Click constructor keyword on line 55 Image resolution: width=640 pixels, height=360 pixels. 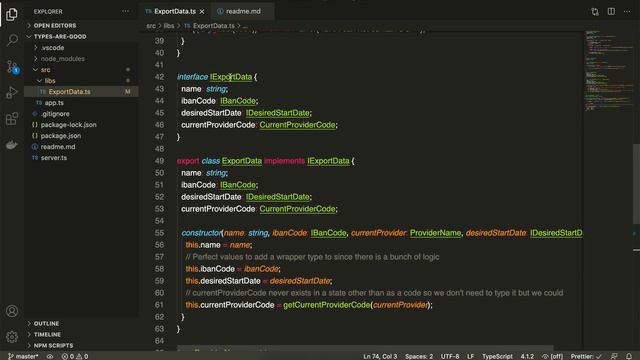point(202,233)
